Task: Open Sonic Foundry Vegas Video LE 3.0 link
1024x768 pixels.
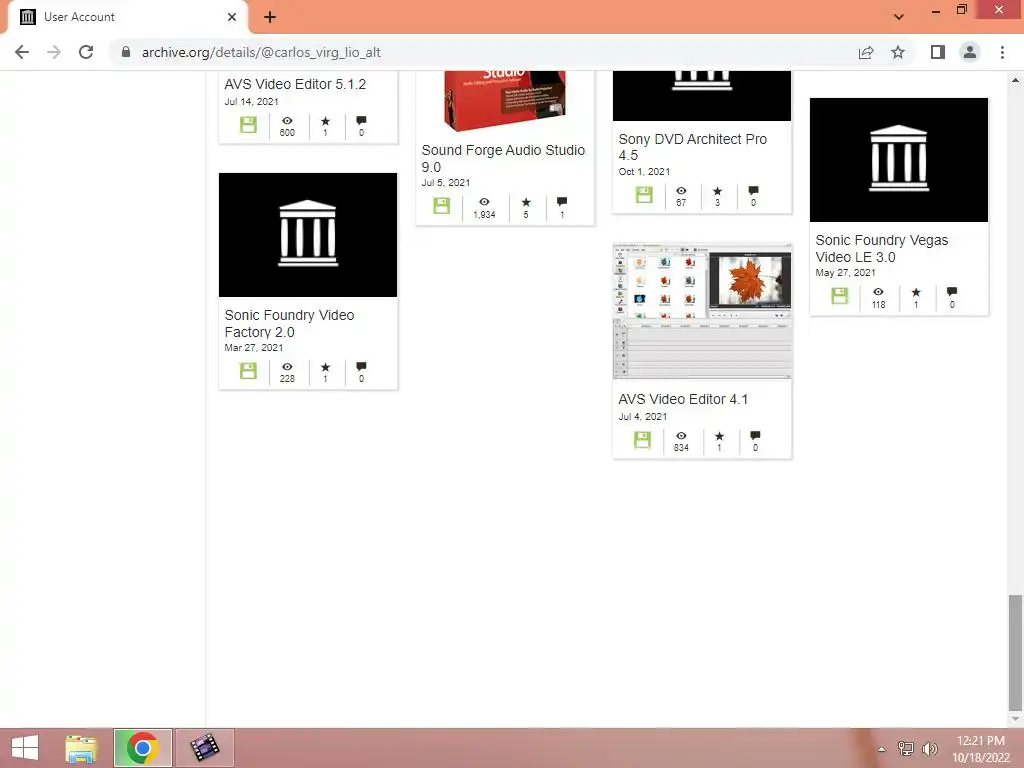Action: click(882, 248)
